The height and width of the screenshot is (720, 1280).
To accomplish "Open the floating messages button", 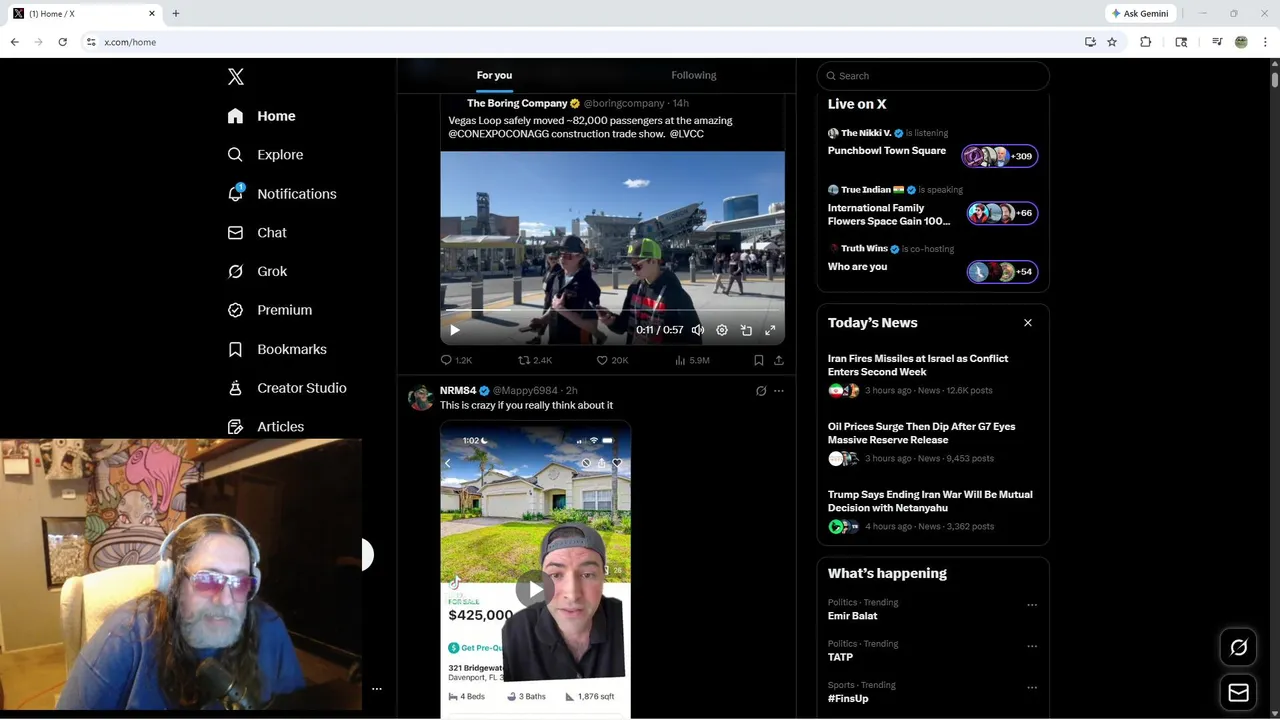I will (x=1238, y=693).
